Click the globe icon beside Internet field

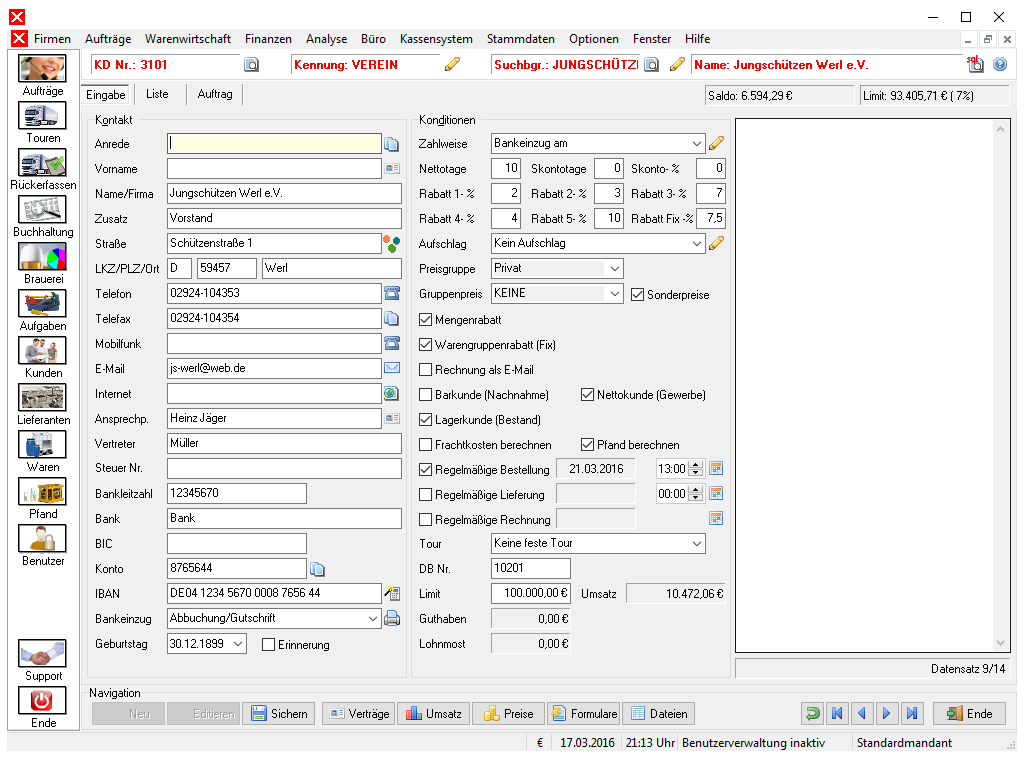tap(391, 393)
